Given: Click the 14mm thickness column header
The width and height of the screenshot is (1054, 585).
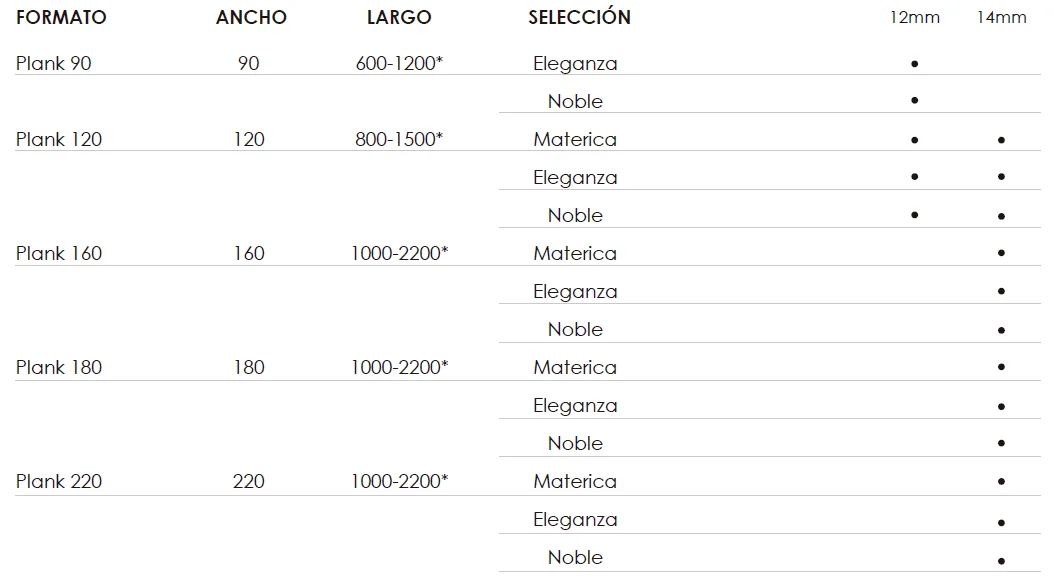Looking at the screenshot, I should (1002, 17).
